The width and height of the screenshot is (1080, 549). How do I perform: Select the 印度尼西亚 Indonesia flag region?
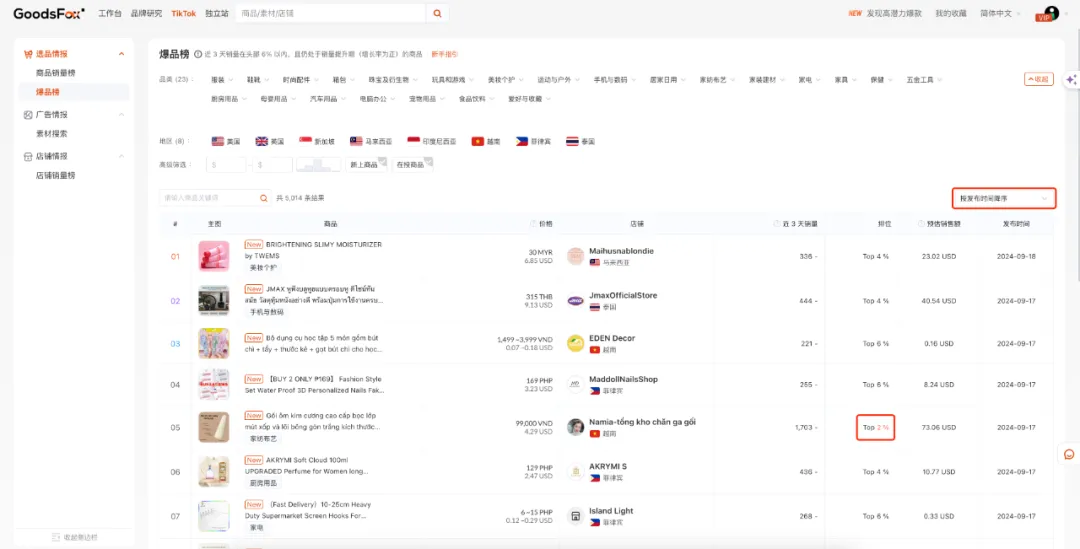(x=432, y=141)
